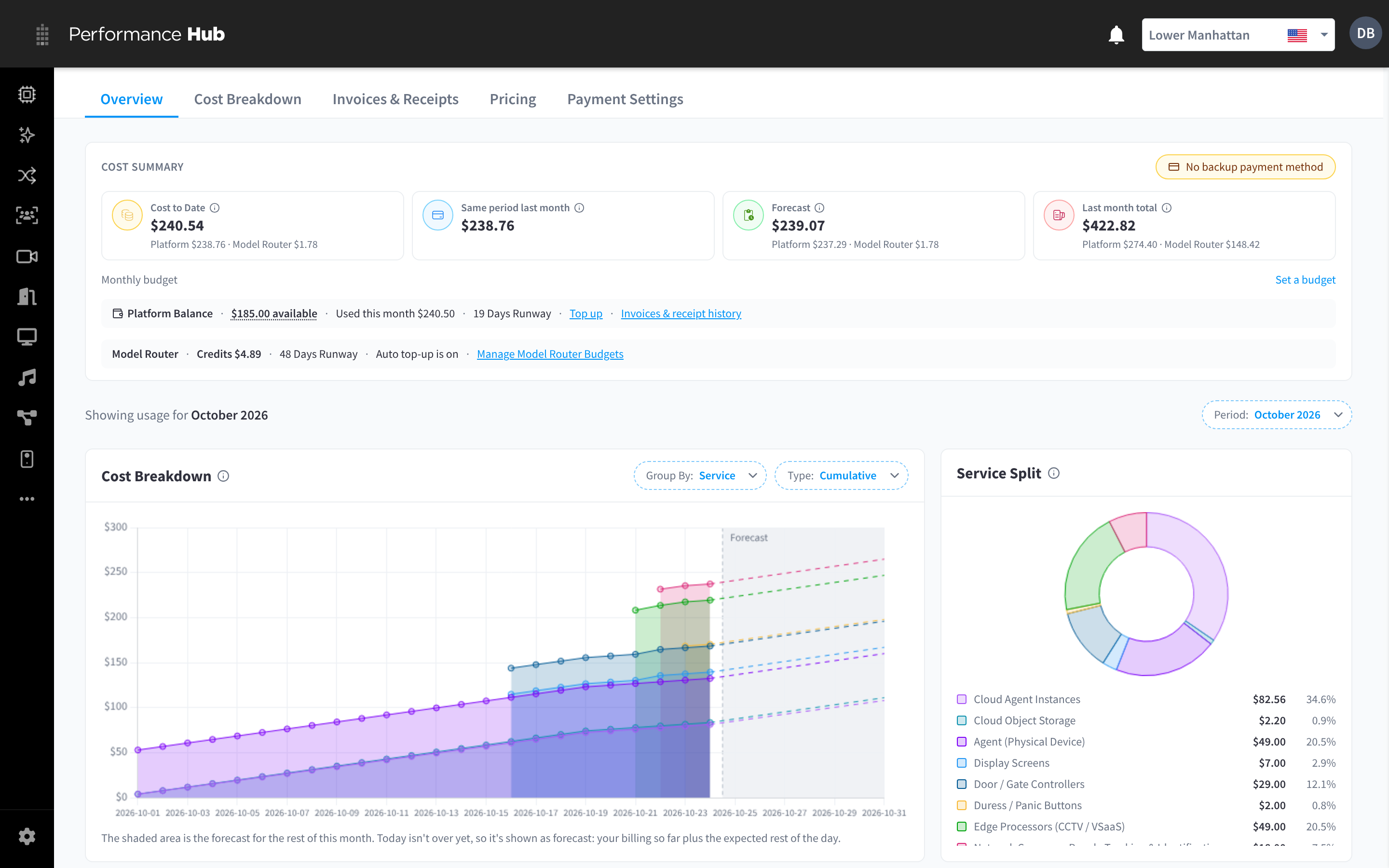
Task: Open the chip processor sidebar icon
Action: point(27,94)
